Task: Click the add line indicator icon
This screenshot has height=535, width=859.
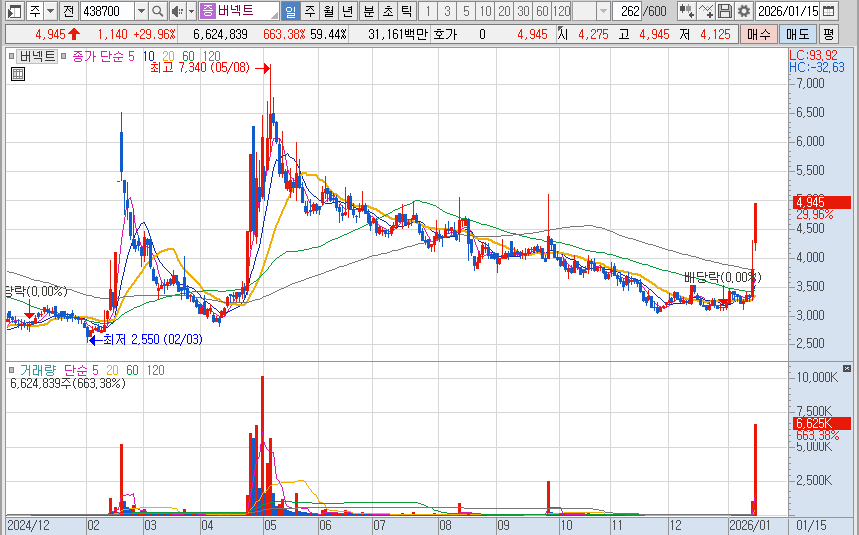Action: tap(706, 10)
